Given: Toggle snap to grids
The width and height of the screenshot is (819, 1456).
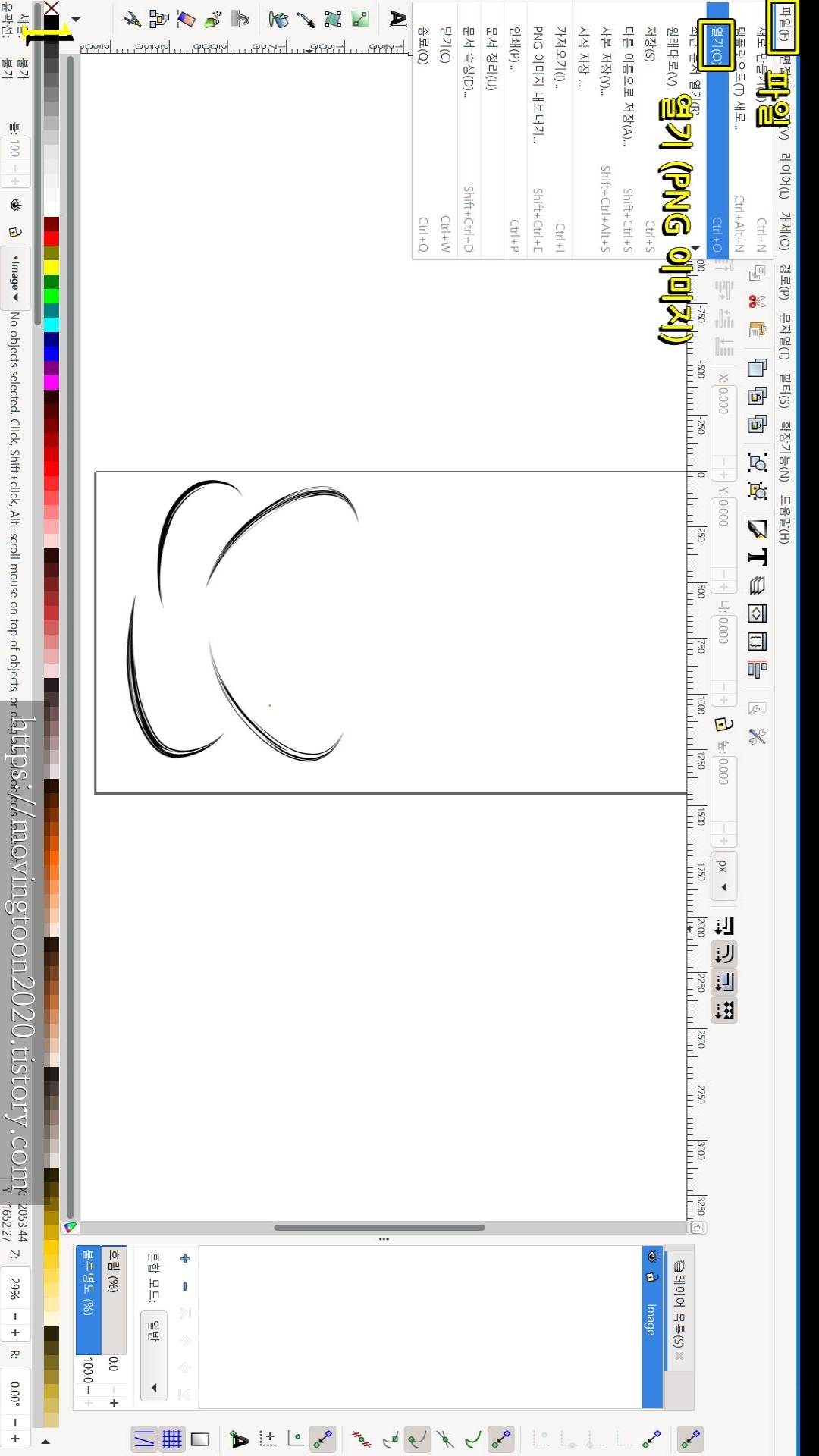Looking at the screenshot, I should [172, 1439].
